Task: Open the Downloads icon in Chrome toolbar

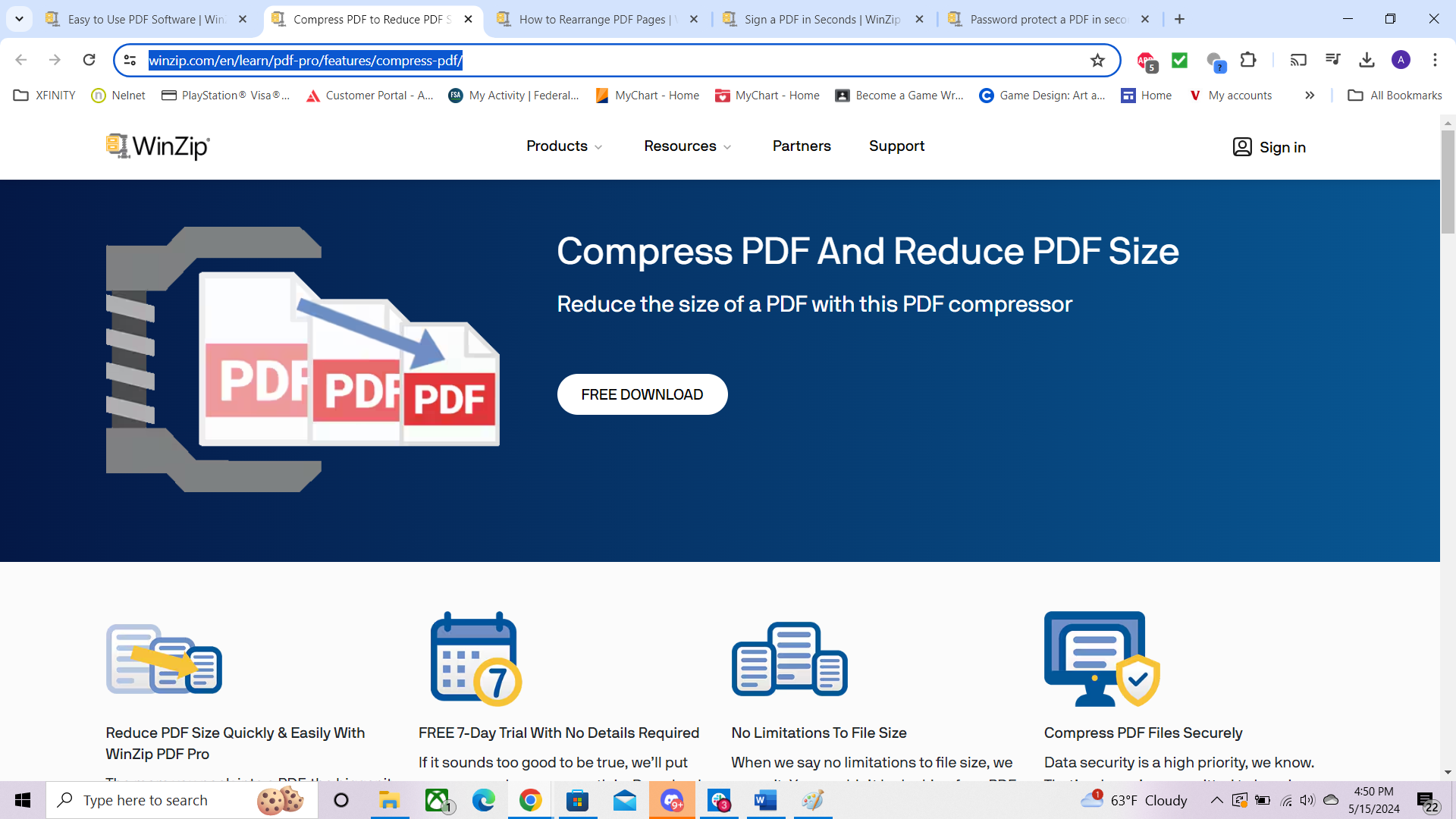Action: coord(1367,60)
